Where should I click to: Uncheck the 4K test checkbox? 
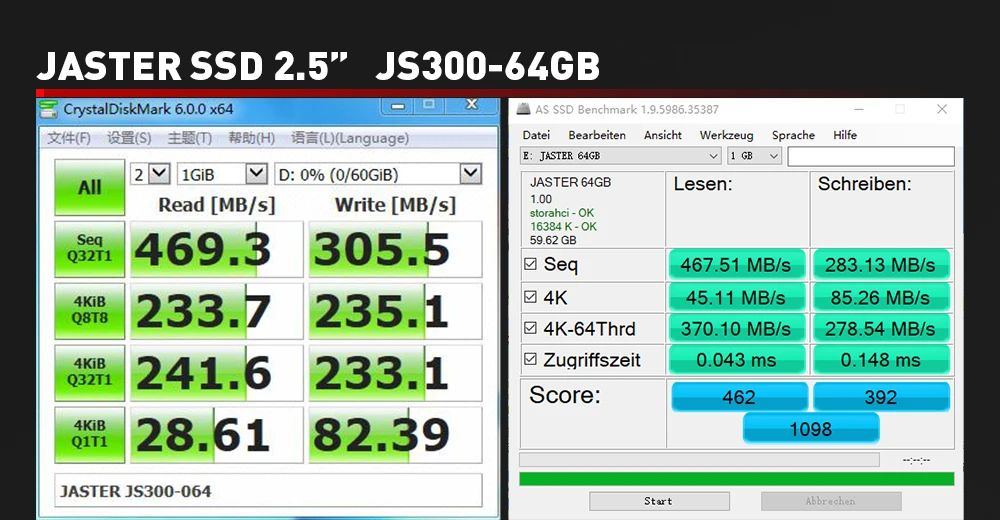(x=530, y=297)
